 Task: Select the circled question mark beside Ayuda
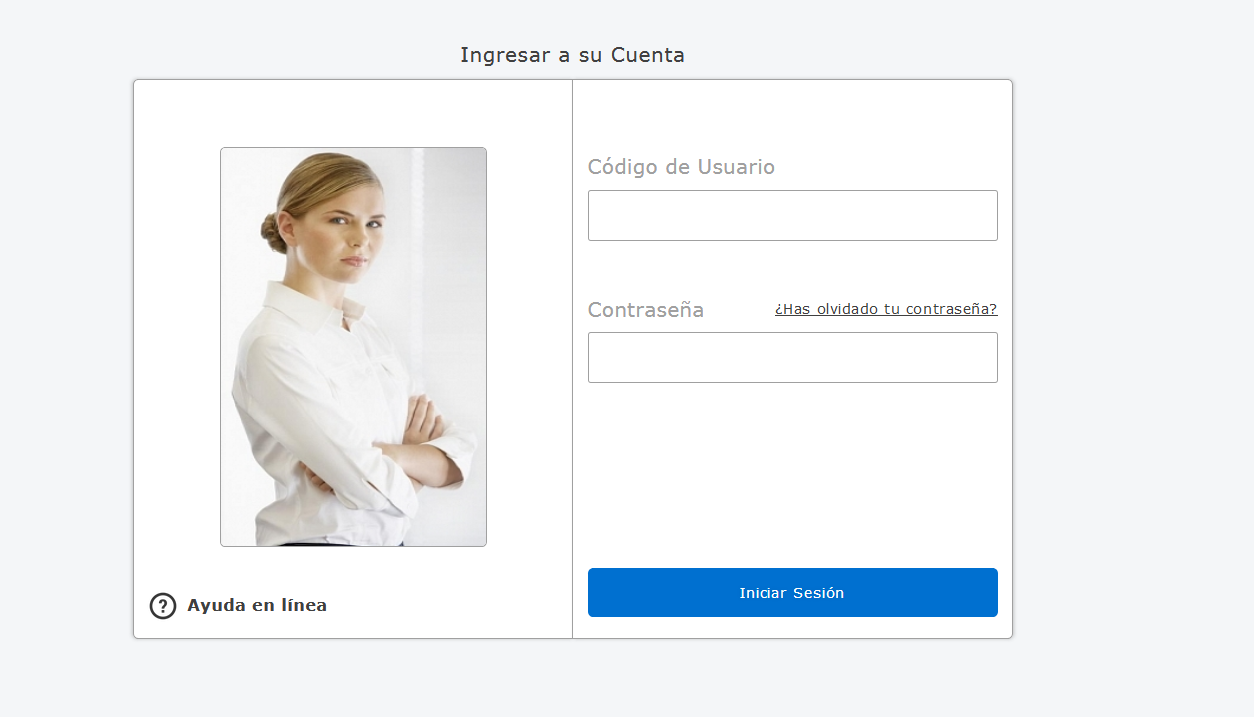point(163,606)
